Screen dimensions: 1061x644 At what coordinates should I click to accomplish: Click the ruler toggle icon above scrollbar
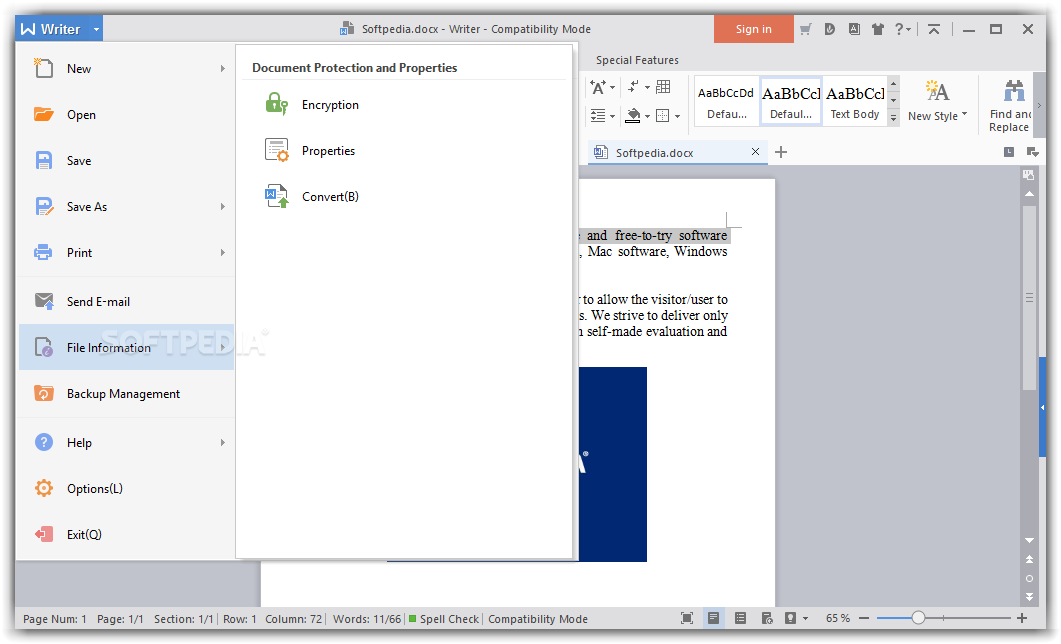1029,175
